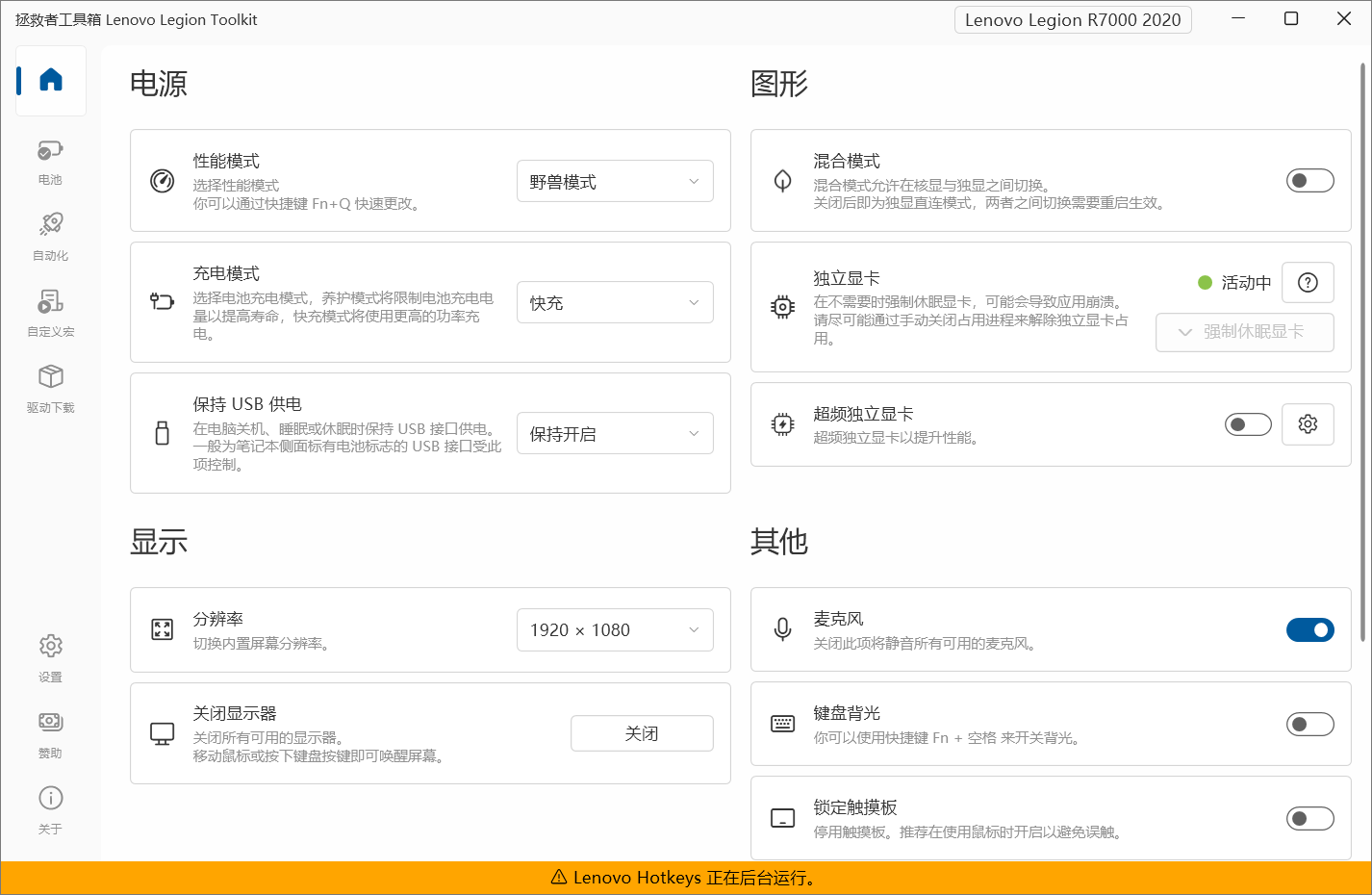Click the 拯救者工具箱 Lenovo Legion Toolkit title
Screen dimensions: 1372x895
[137, 19]
